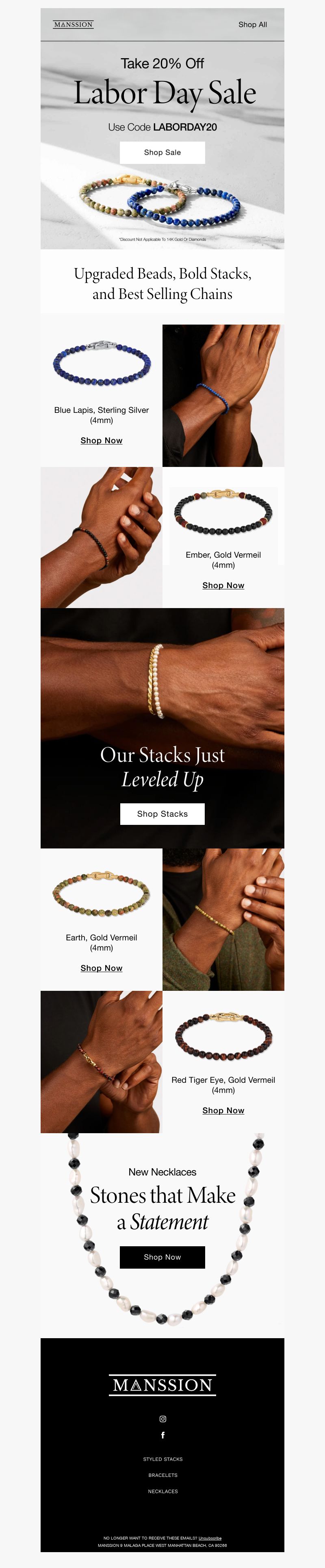The width and height of the screenshot is (325, 1568).
Task: Open the Facebook icon in footer
Action: (x=163, y=1435)
